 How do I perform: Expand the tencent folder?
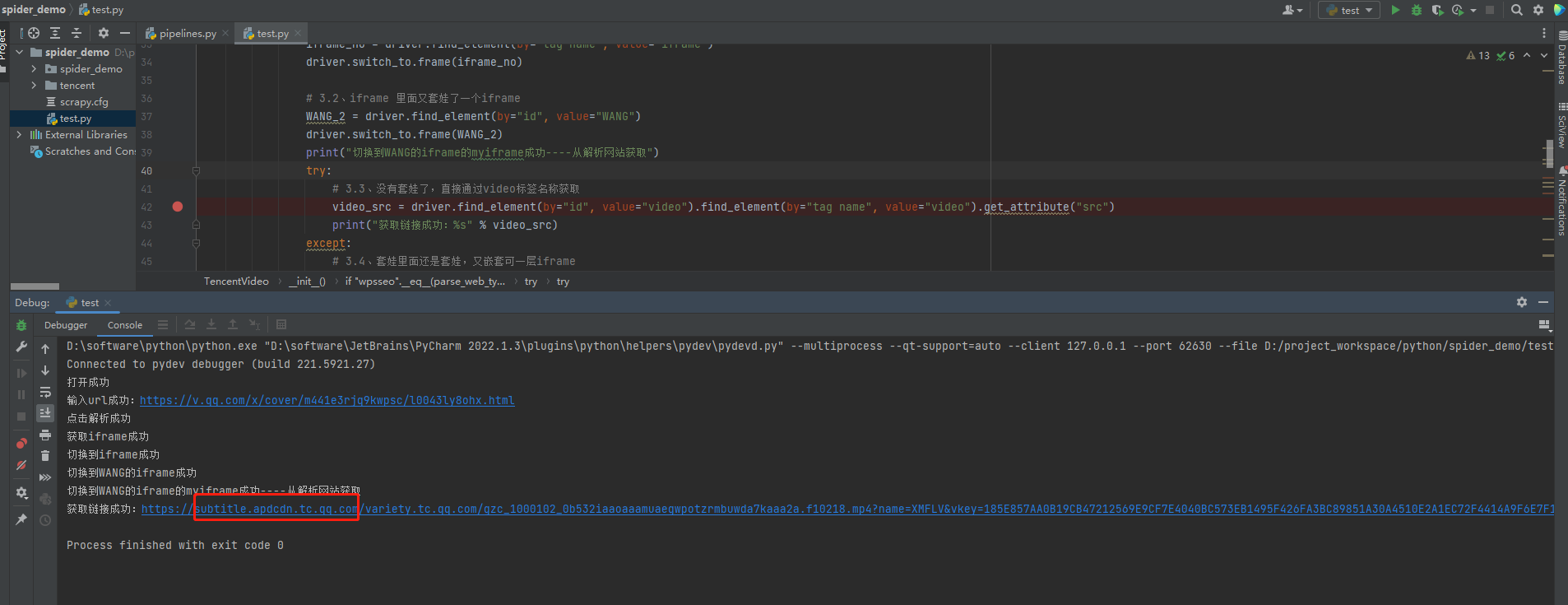pyautogui.click(x=35, y=86)
